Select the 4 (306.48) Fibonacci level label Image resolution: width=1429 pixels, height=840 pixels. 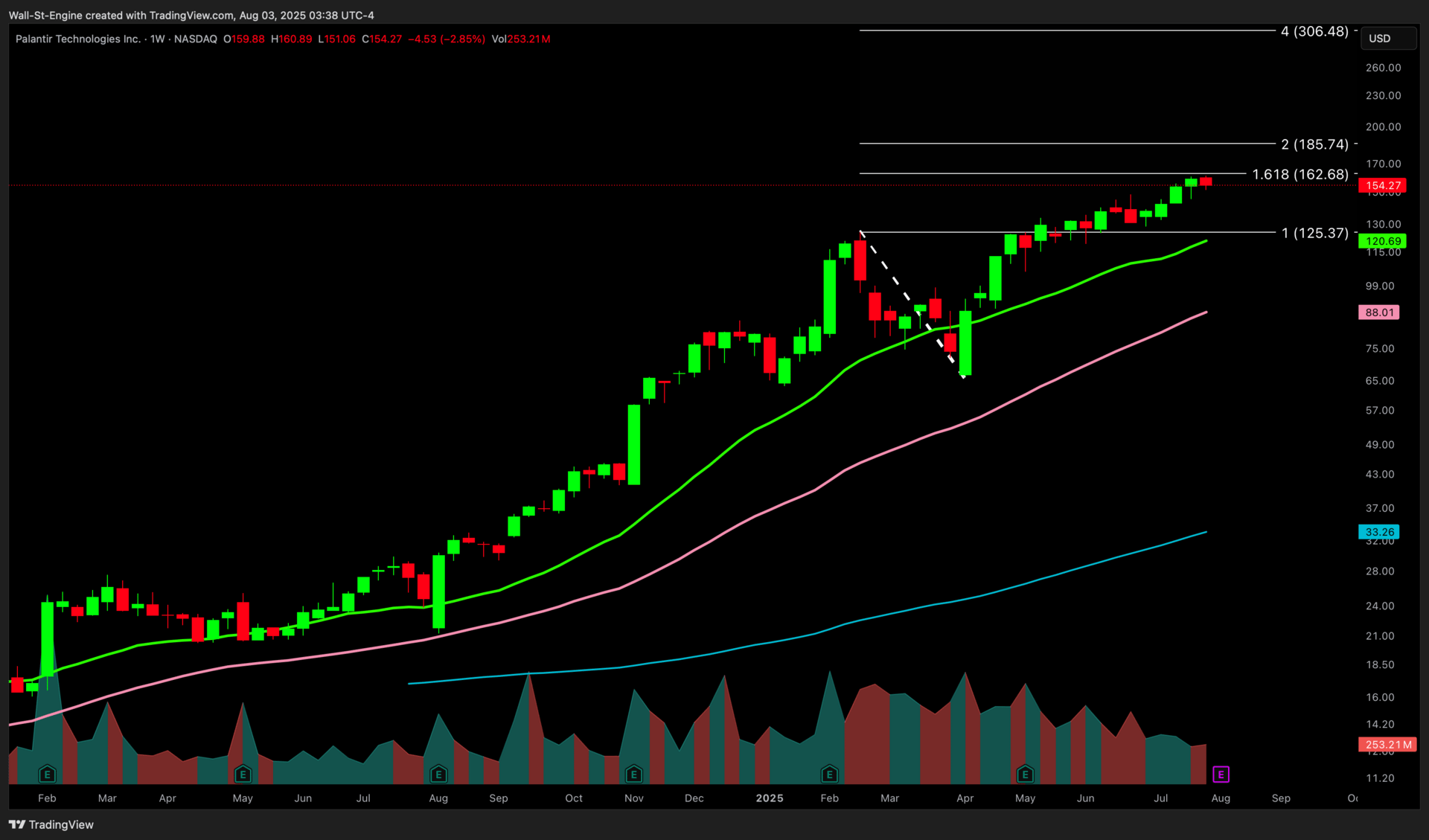(x=1314, y=31)
